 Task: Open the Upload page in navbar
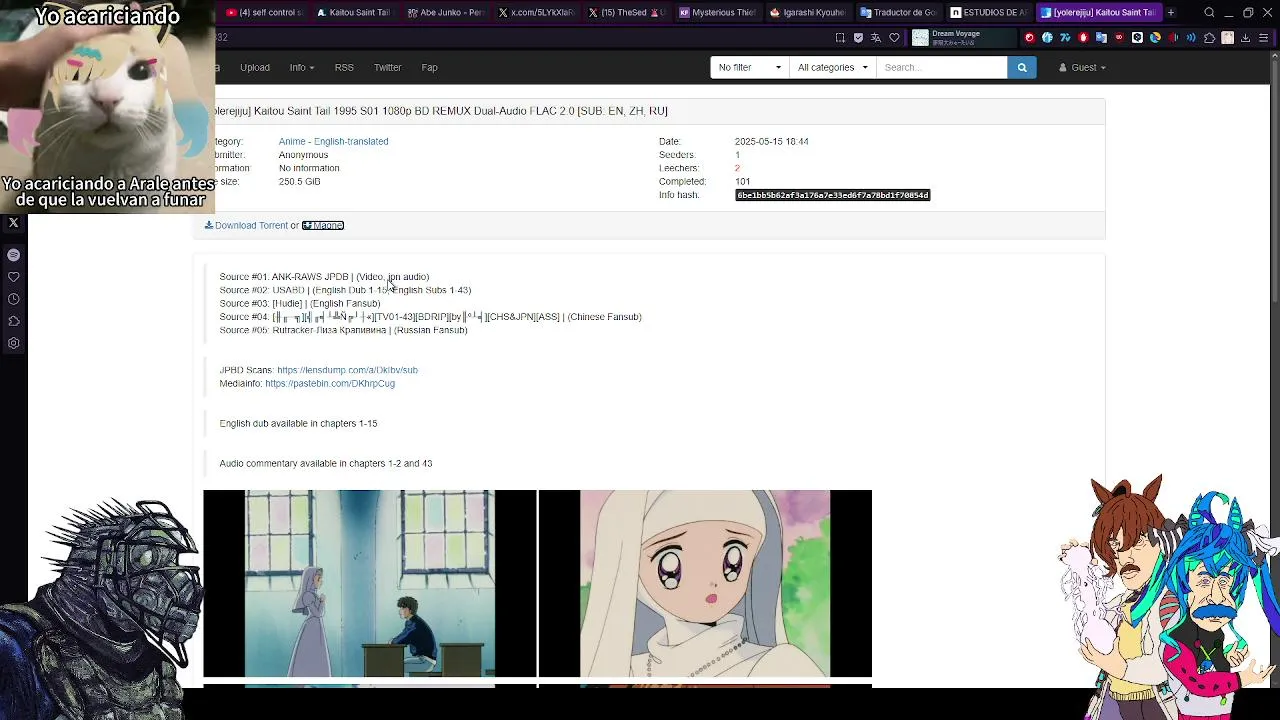click(x=255, y=67)
